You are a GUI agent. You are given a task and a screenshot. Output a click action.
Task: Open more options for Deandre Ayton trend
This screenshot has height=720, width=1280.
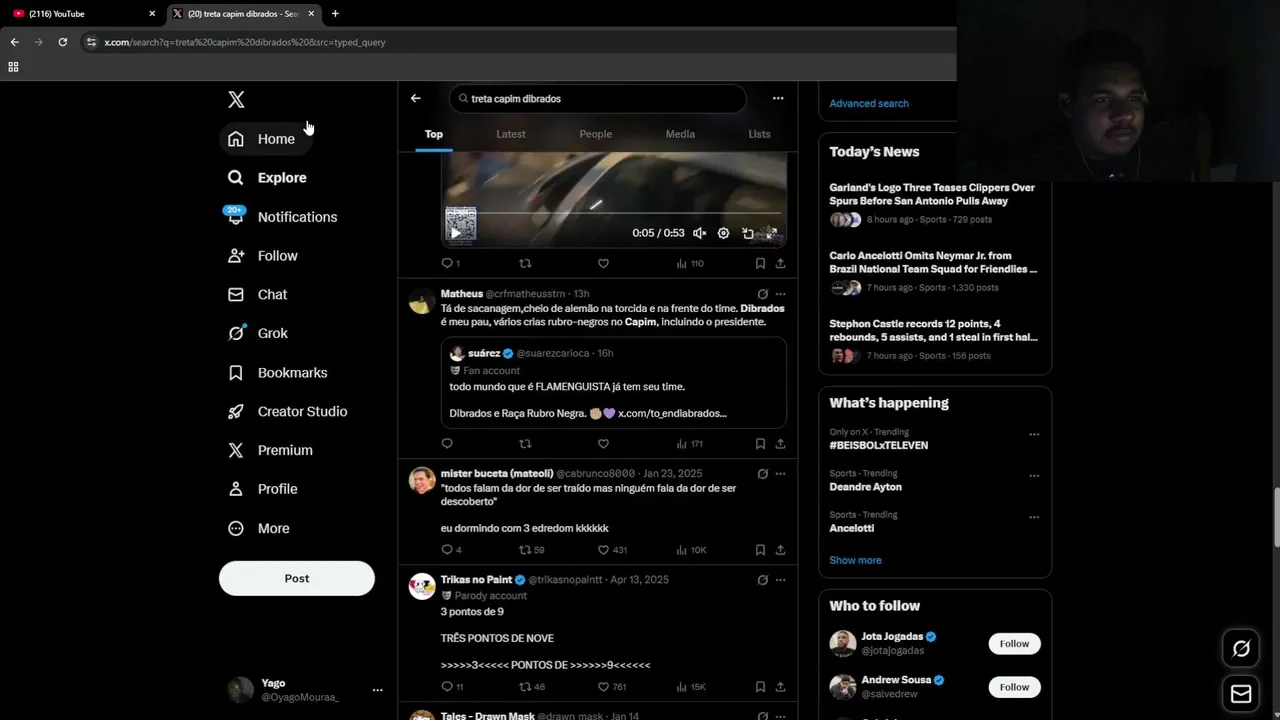point(1034,476)
